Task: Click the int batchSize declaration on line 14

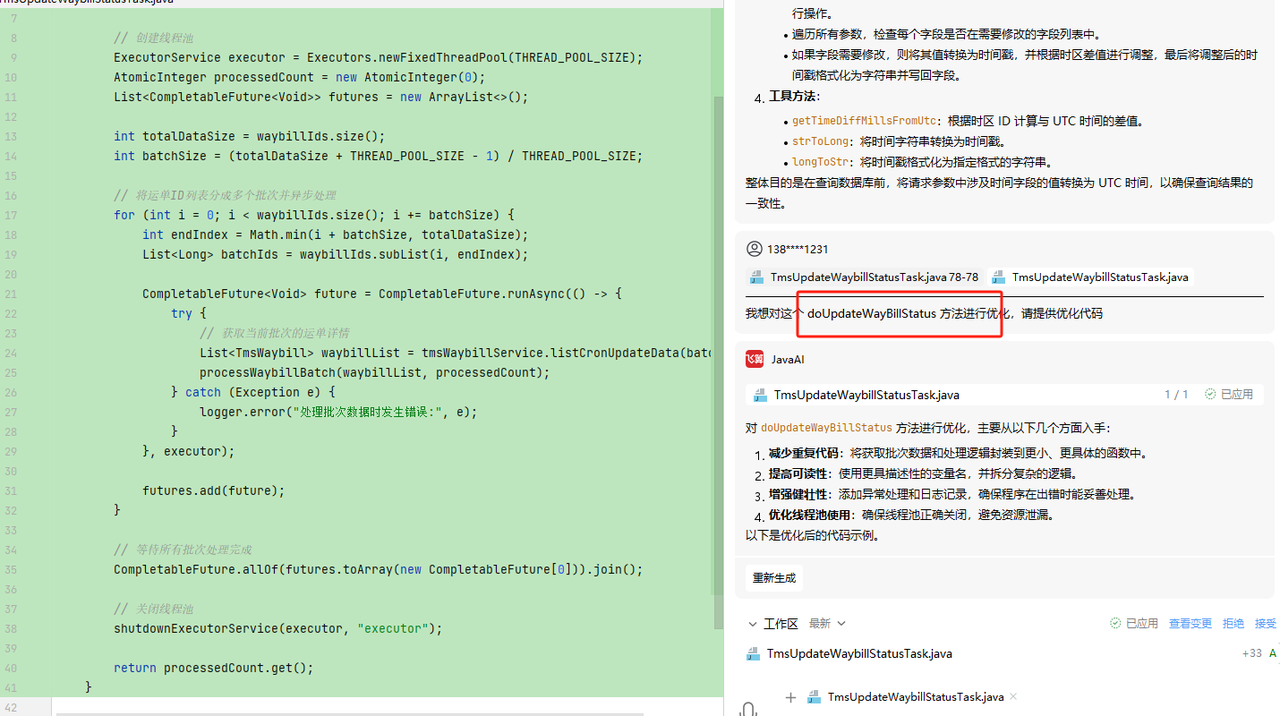Action: pos(378,155)
